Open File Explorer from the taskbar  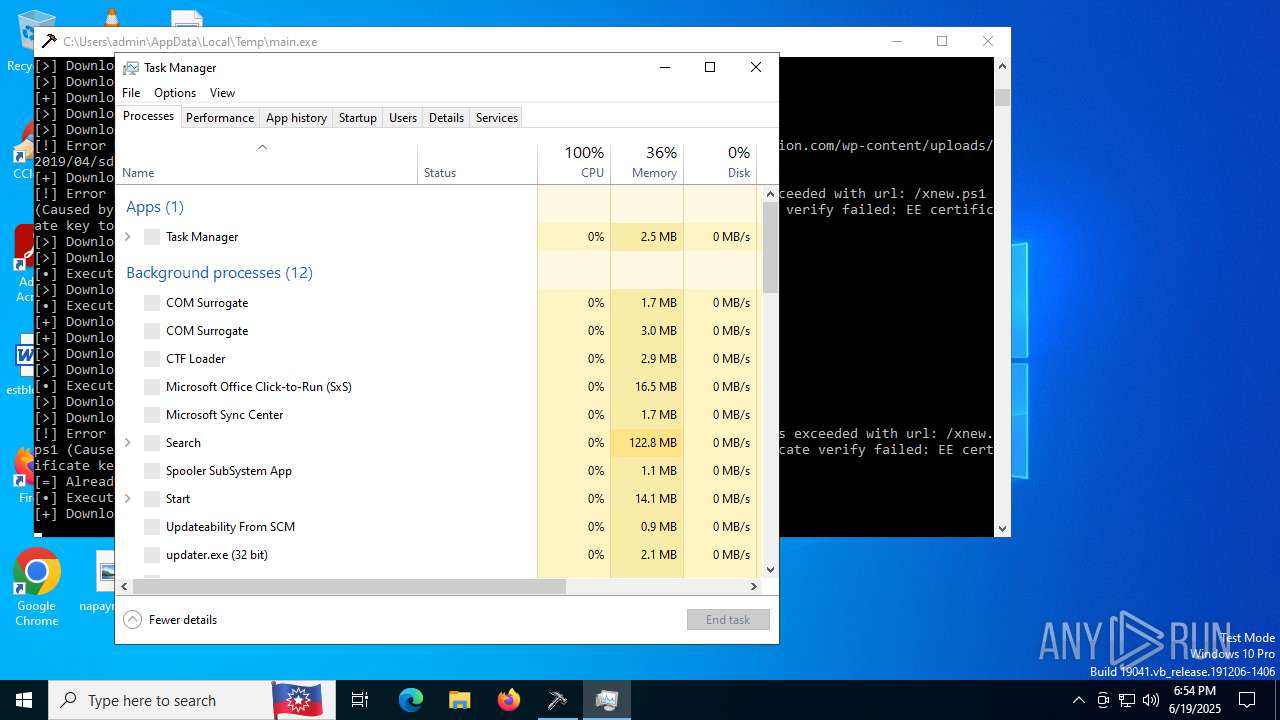[x=460, y=700]
